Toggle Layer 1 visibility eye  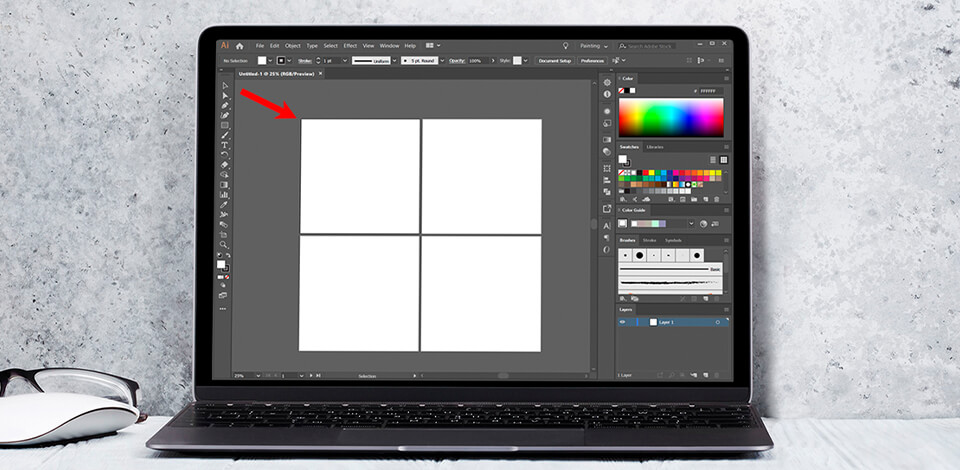coord(623,322)
